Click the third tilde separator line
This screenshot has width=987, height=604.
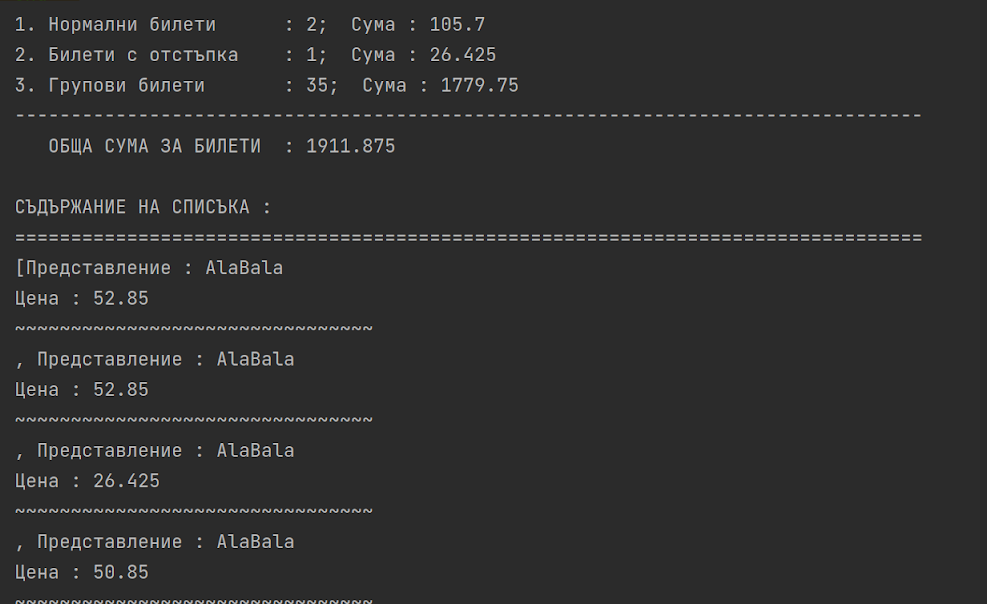click(x=194, y=511)
